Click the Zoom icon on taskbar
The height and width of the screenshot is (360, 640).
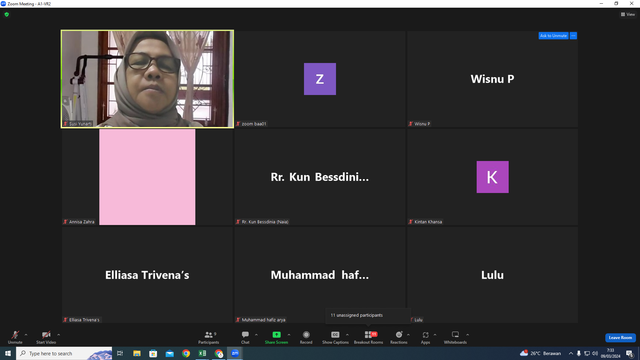235,353
